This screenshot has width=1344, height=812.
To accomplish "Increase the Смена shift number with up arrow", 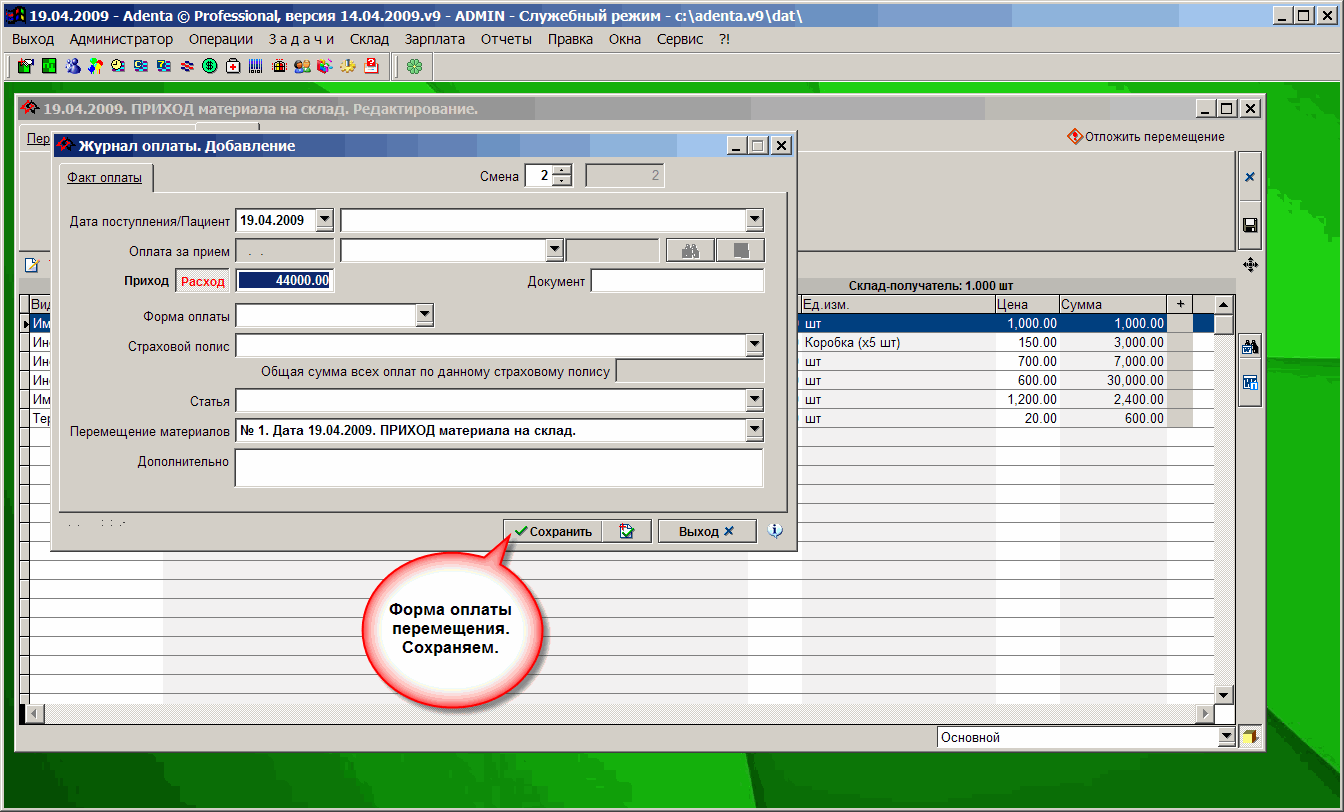I will point(562,171).
